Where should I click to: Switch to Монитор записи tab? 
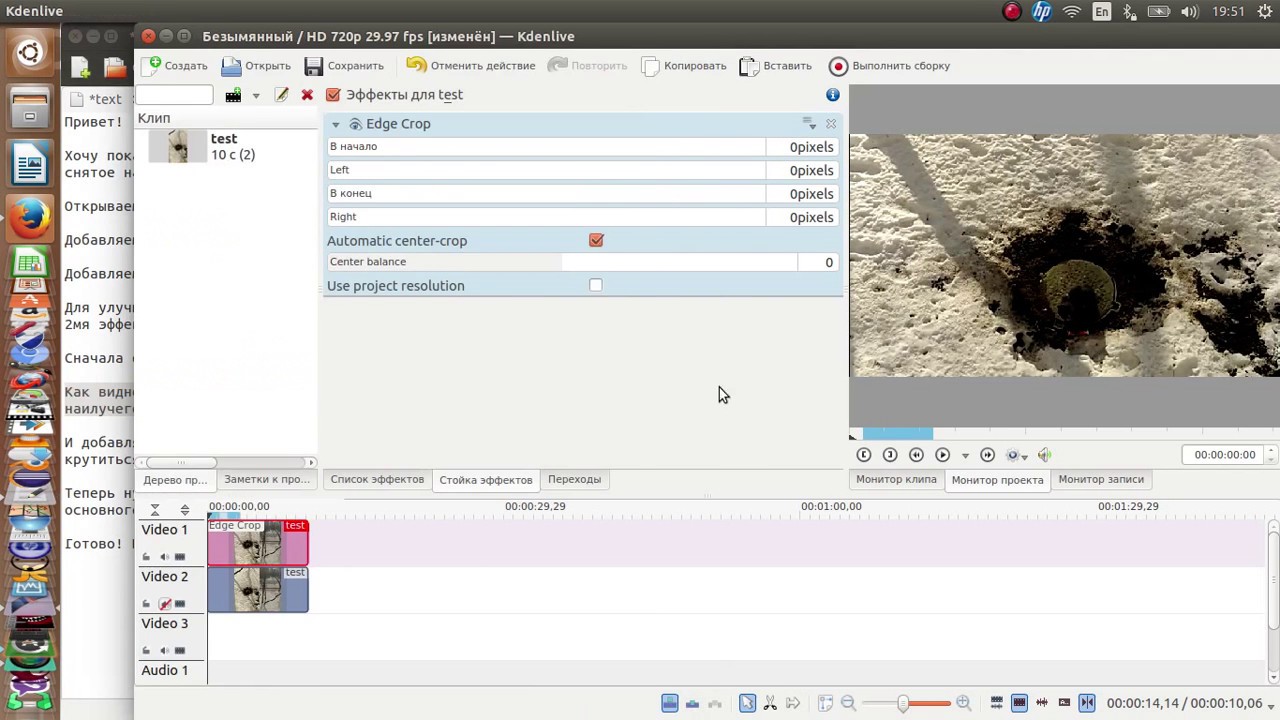pyautogui.click(x=1101, y=480)
